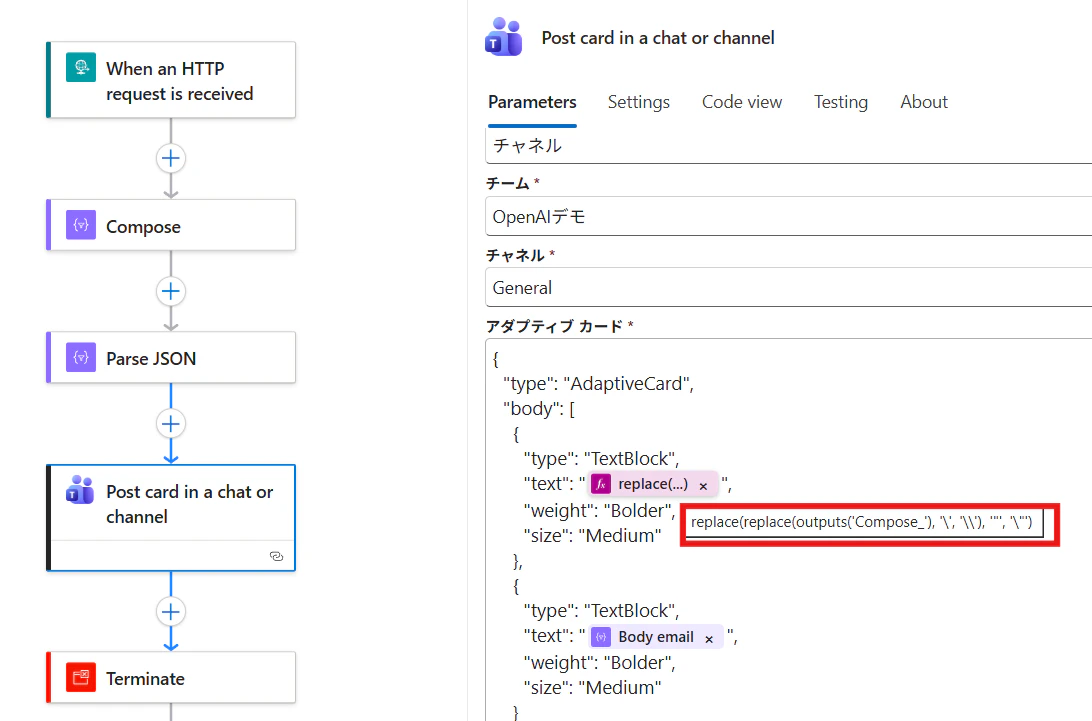
Task: Click the Compose action icon
Action: point(81,225)
